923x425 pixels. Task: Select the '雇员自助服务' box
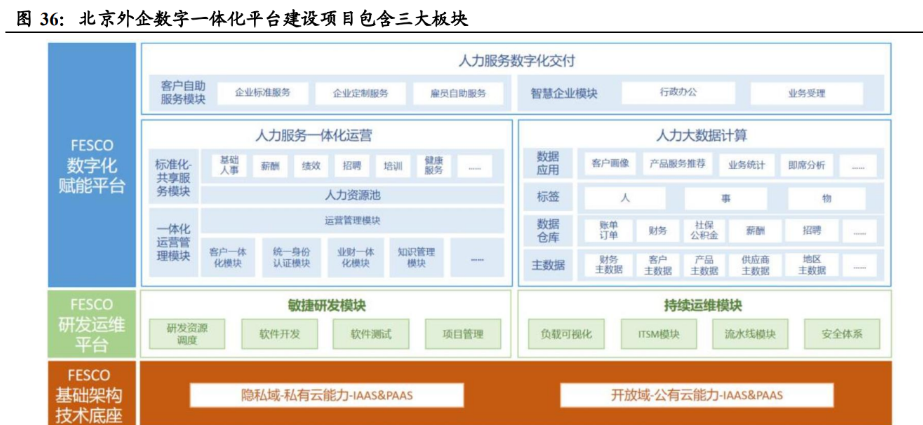(x=458, y=93)
